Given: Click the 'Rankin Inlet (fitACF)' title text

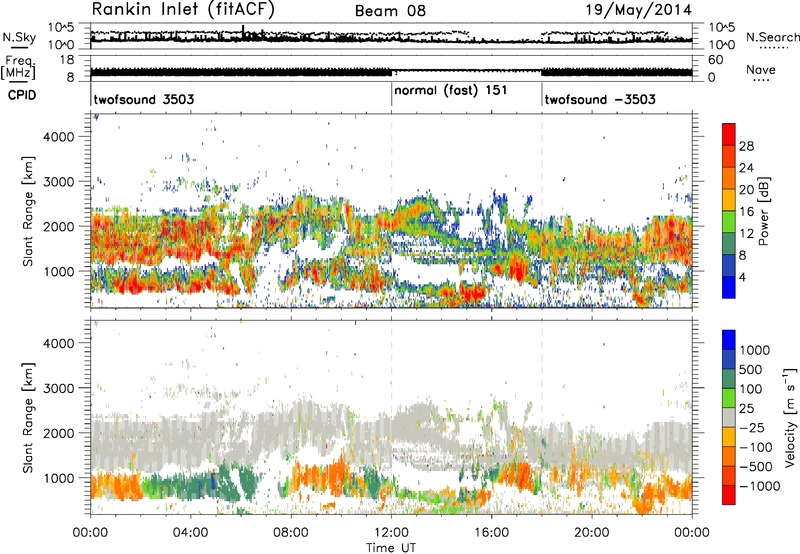Looking at the screenshot, I should tap(183, 10).
